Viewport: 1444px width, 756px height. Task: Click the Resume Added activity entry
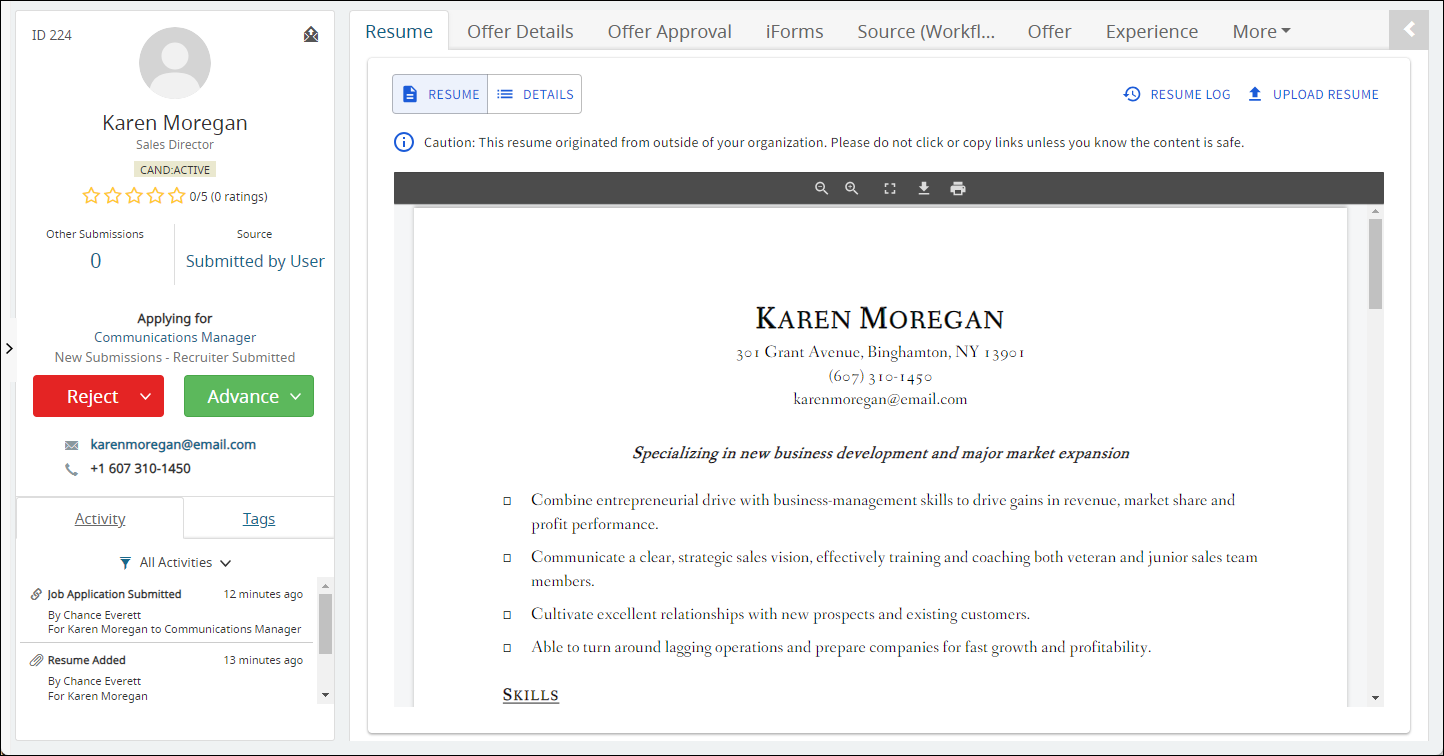click(167, 677)
